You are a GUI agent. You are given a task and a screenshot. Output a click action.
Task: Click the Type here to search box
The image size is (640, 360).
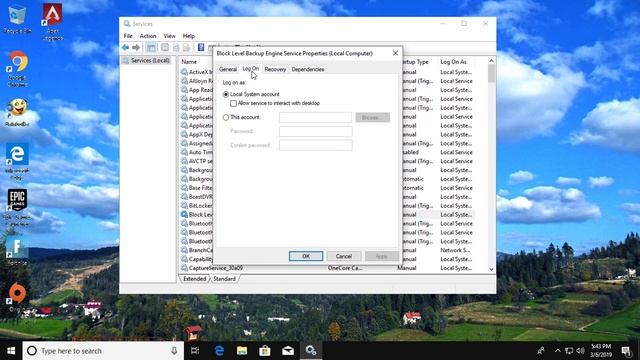click(x=102, y=351)
